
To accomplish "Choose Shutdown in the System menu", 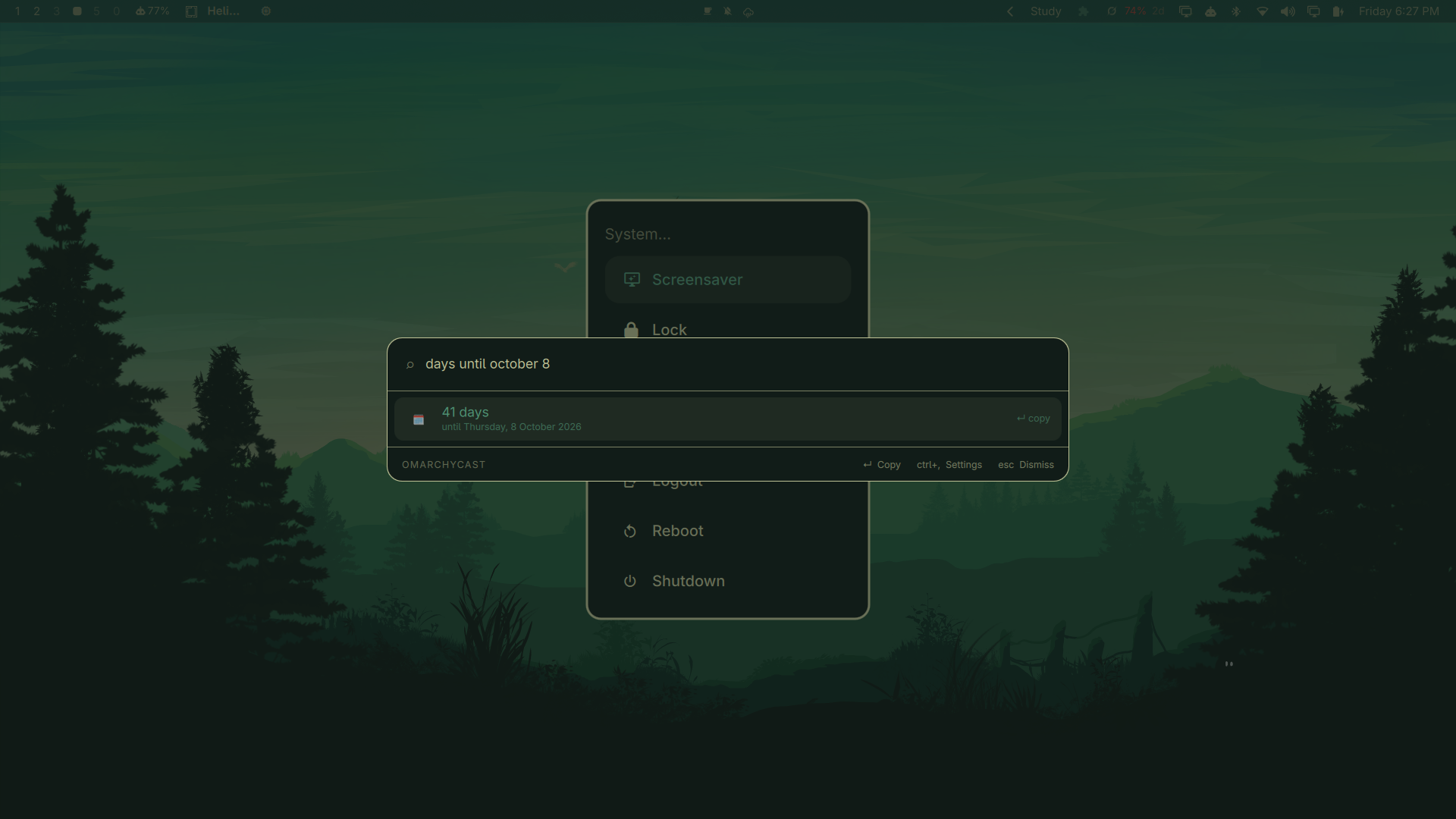I will (728, 581).
